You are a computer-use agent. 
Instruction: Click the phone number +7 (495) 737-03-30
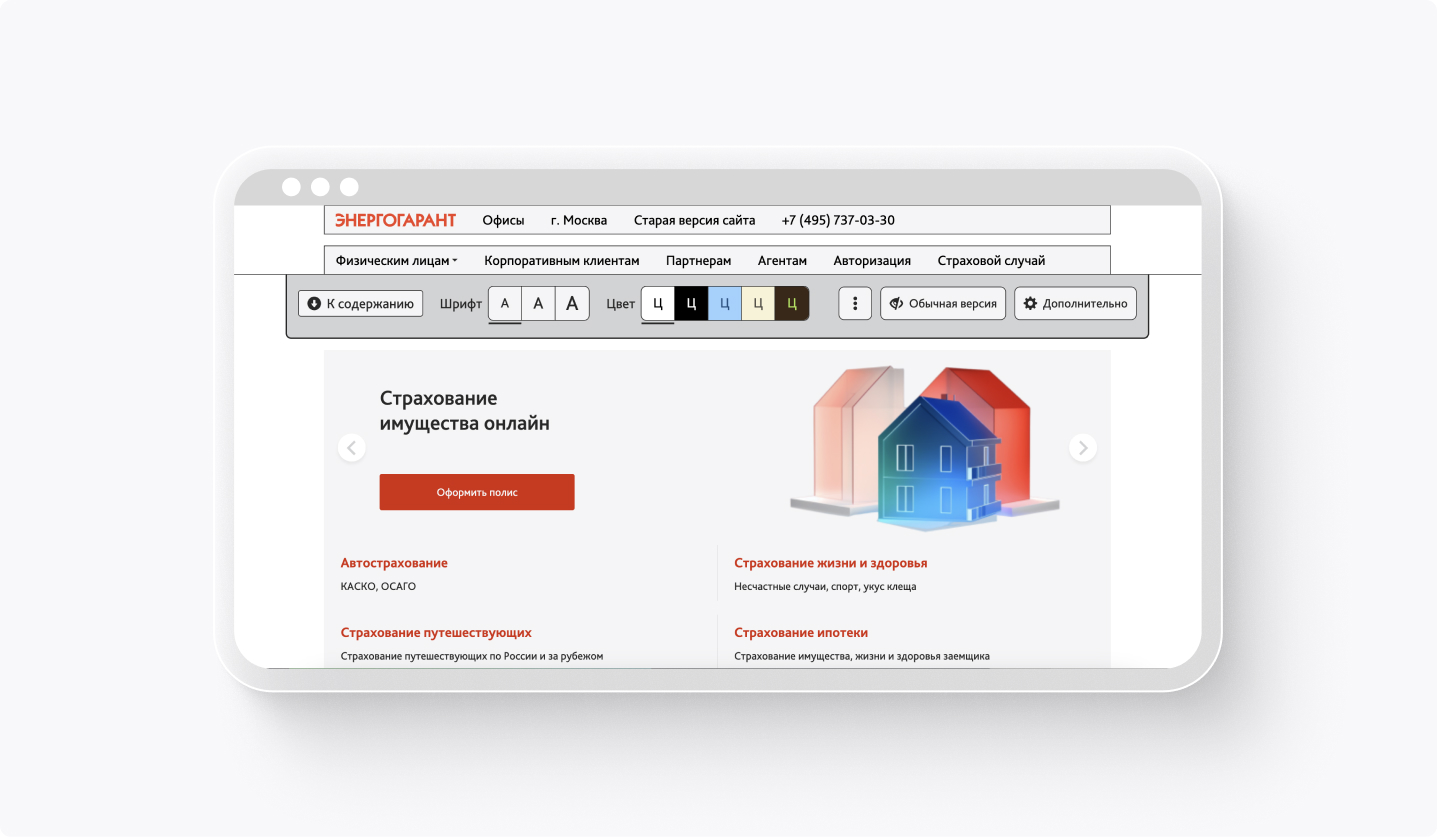(838, 220)
